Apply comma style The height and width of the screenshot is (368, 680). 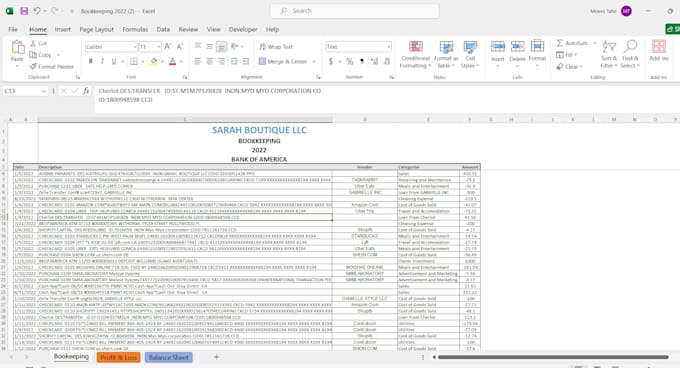pyautogui.click(x=362, y=62)
